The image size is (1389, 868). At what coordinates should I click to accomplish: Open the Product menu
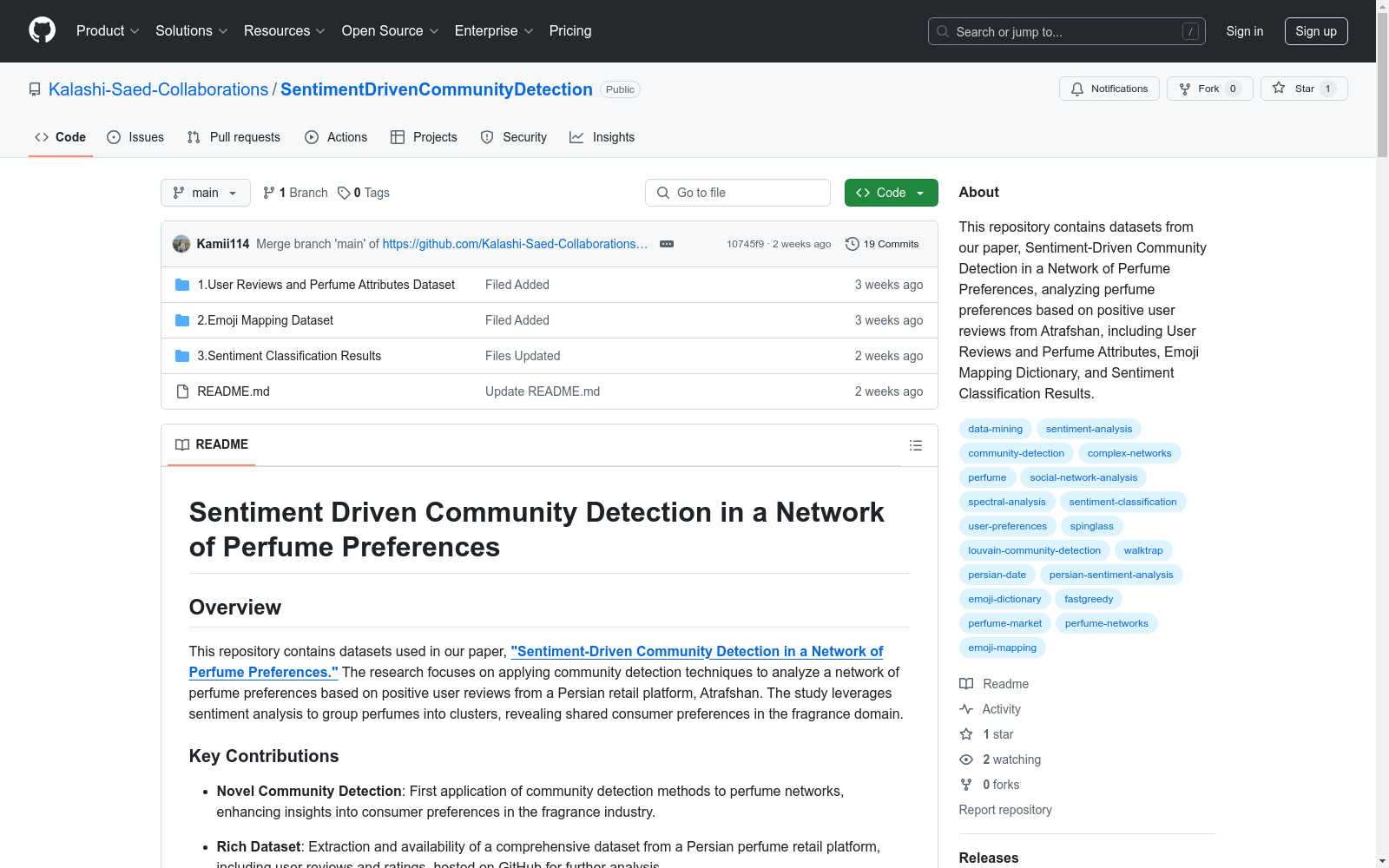pos(108,30)
